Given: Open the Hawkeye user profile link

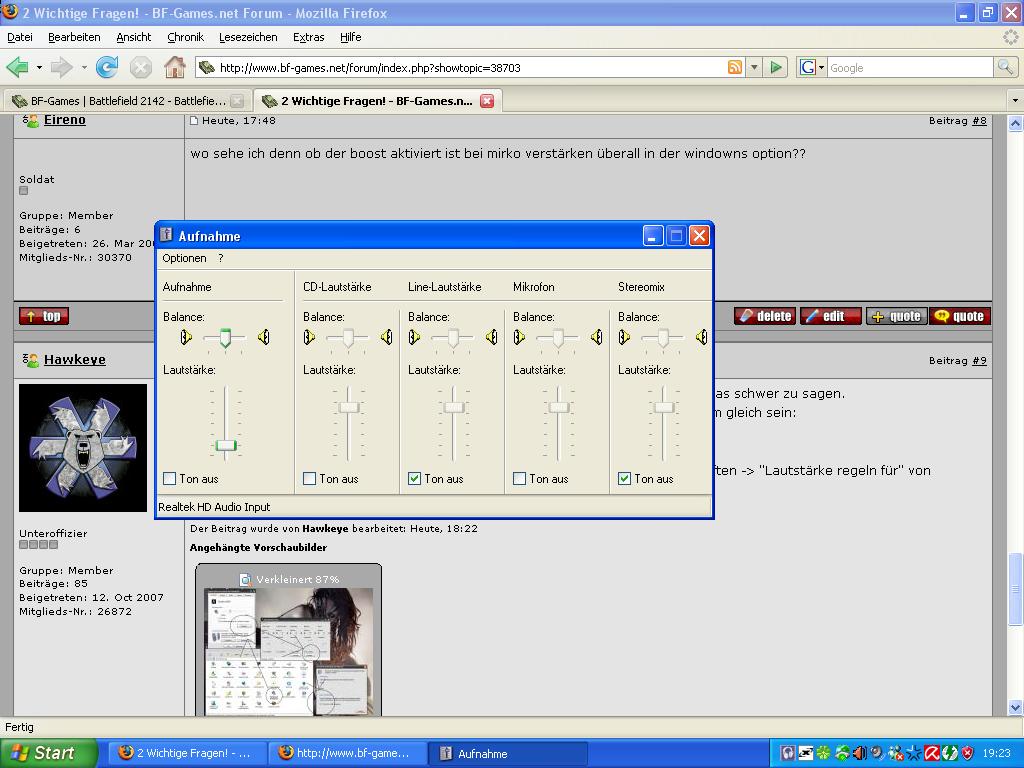Looking at the screenshot, I should pos(74,359).
